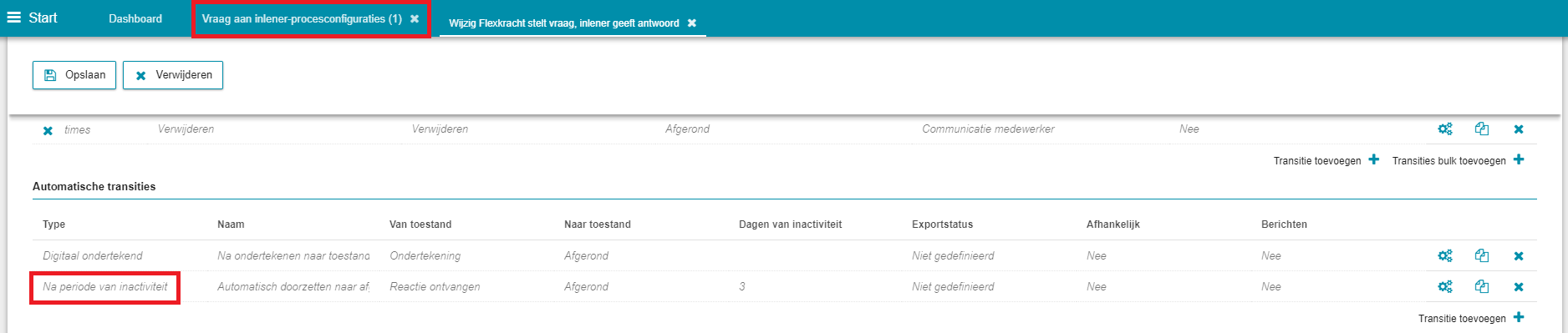
Task: Copy the Communicatie medewerker transition row
Action: coord(1482,129)
